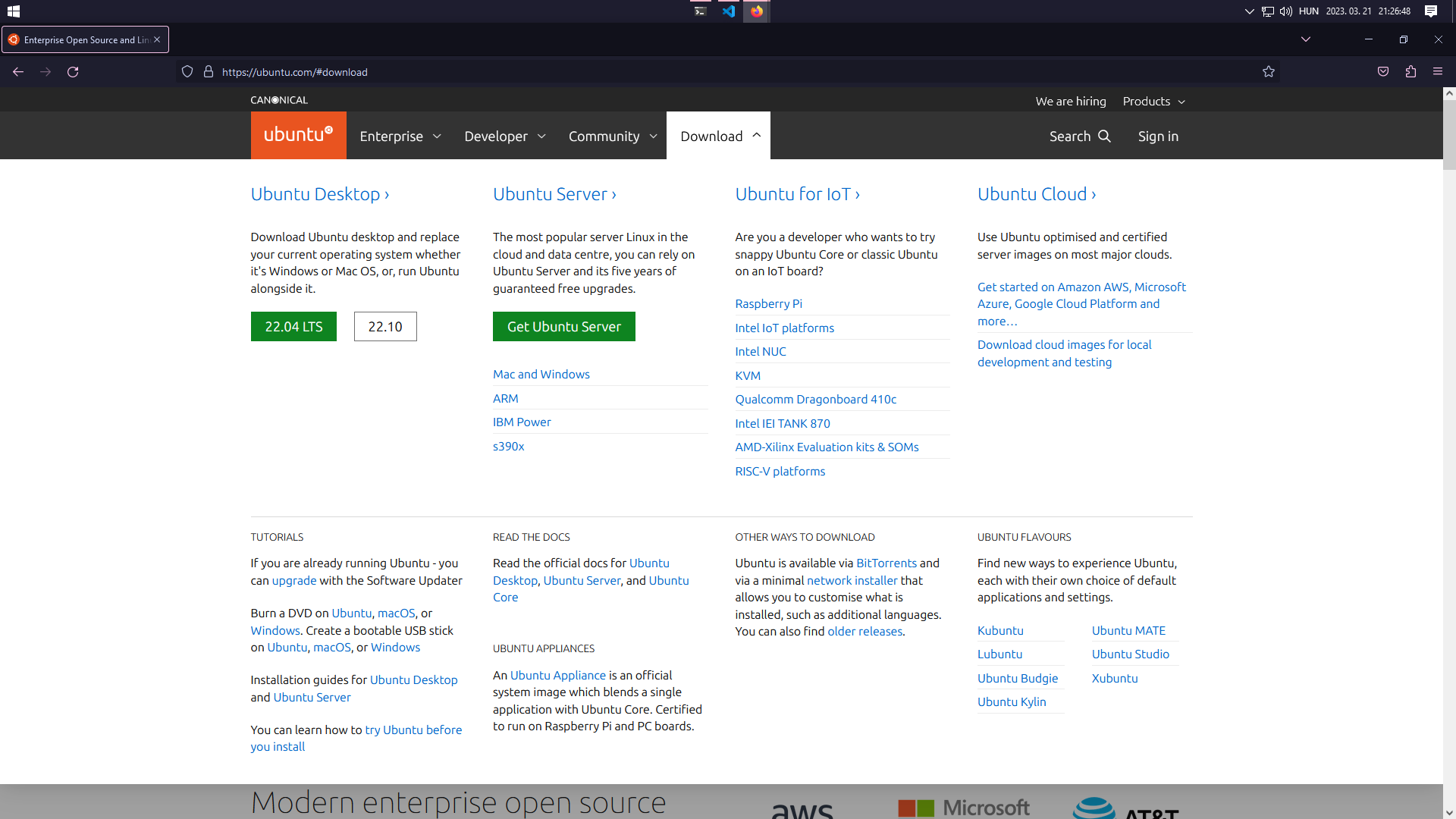The width and height of the screenshot is (1456, 819).
Task: Open the Ubuntu Desktop heading link
Action: [x=320, y=194]
